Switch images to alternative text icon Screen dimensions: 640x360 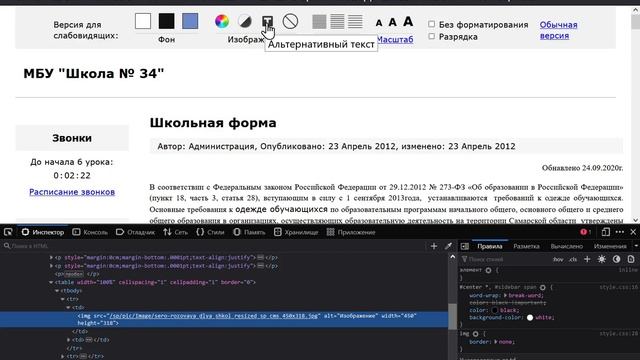(267, 21)
